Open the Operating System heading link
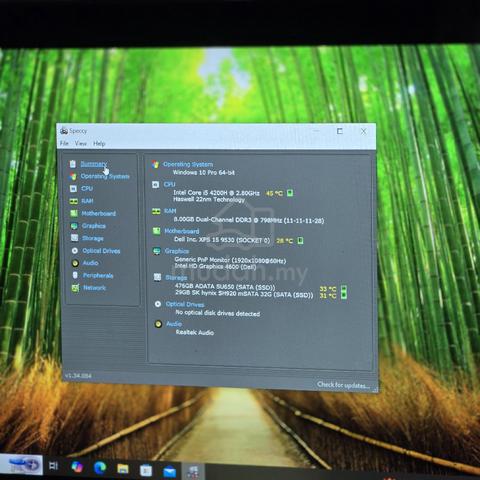Screen dimensions: 480x480 tap(188, 164)
